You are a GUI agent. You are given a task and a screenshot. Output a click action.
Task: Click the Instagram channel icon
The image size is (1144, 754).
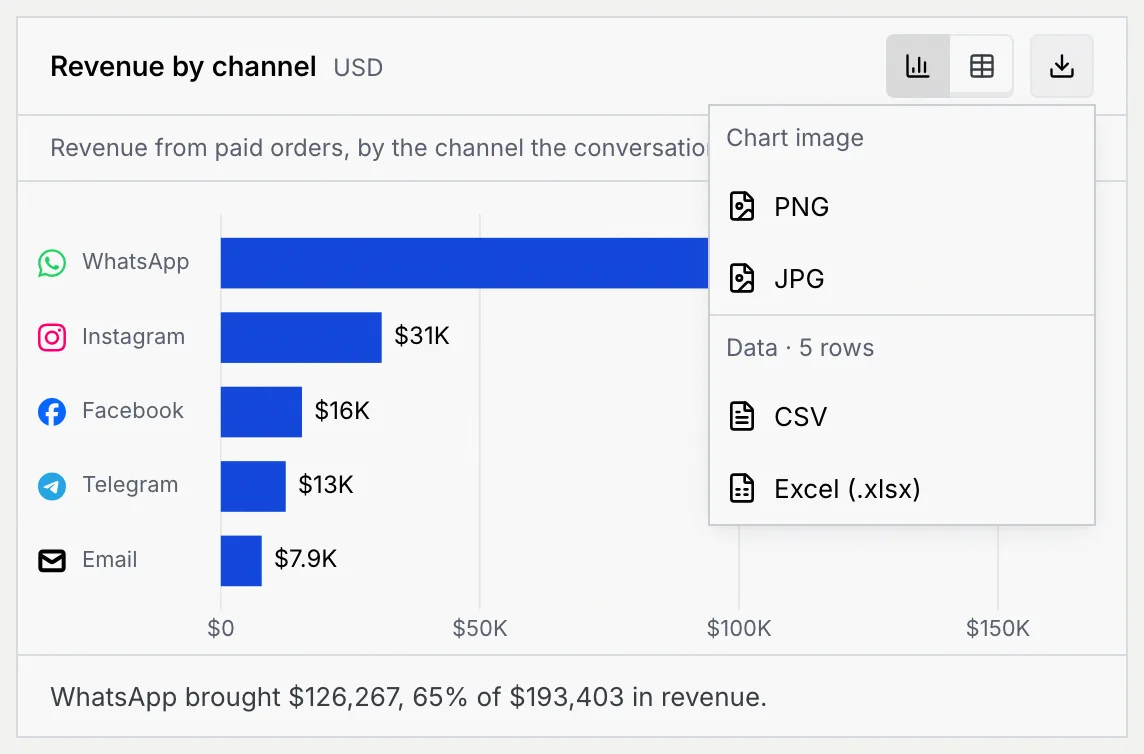(x=52, y=337)
